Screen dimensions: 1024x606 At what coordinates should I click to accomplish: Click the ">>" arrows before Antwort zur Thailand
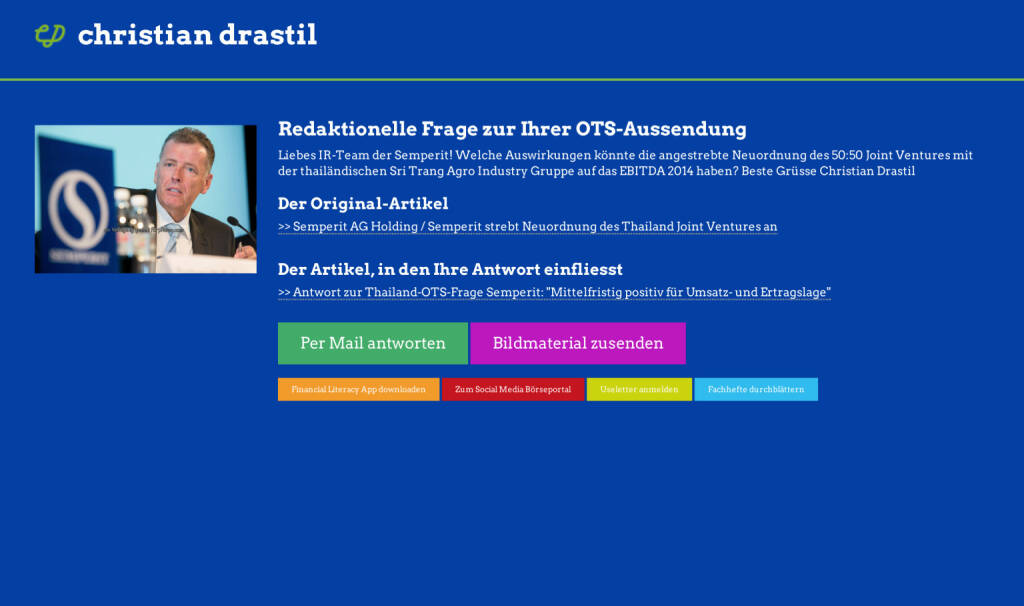tap(284, 293)
